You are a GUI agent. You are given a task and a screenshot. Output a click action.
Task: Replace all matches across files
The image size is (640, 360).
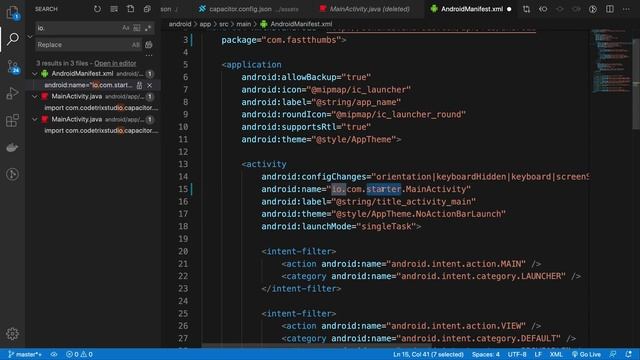pyautogui.click(x=149, y=45)
